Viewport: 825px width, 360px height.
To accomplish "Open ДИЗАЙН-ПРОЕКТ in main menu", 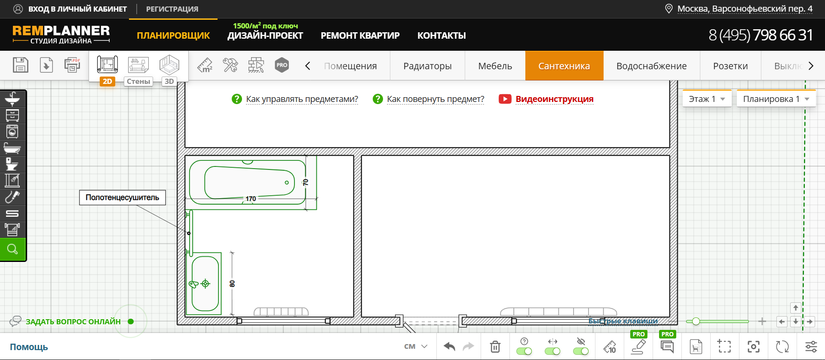I will click(x=265, y=36).
